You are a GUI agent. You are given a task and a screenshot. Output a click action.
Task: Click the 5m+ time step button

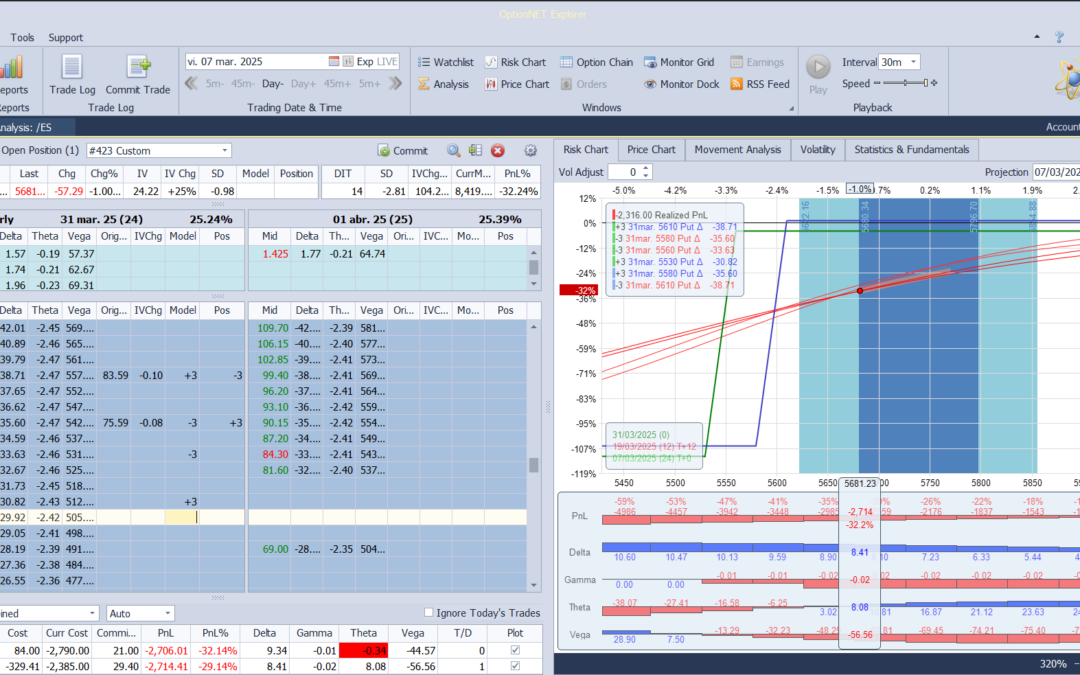pyautogui.click(x=369, y=83)
